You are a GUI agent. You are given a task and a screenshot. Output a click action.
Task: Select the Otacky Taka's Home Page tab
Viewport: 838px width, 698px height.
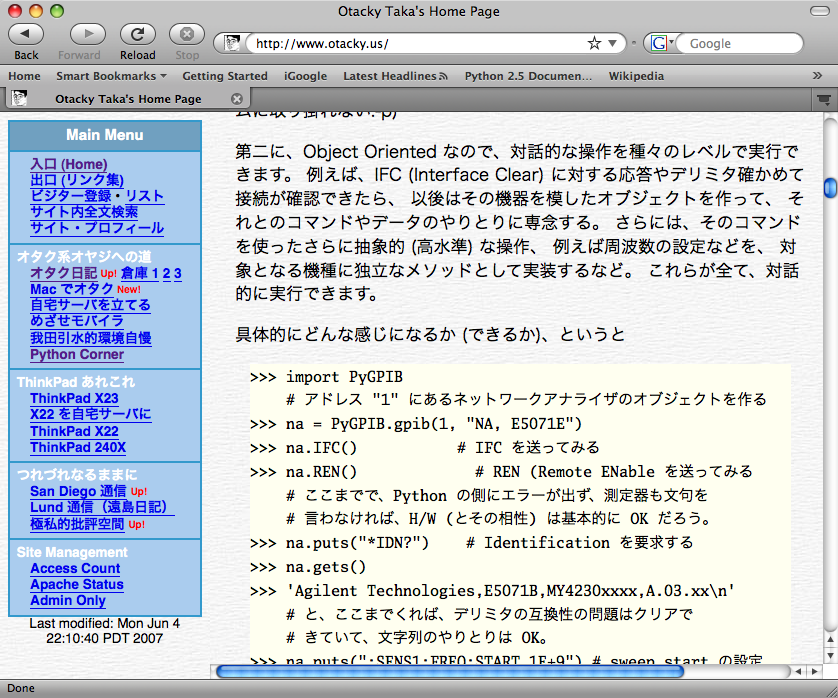(x=128, y=99)
